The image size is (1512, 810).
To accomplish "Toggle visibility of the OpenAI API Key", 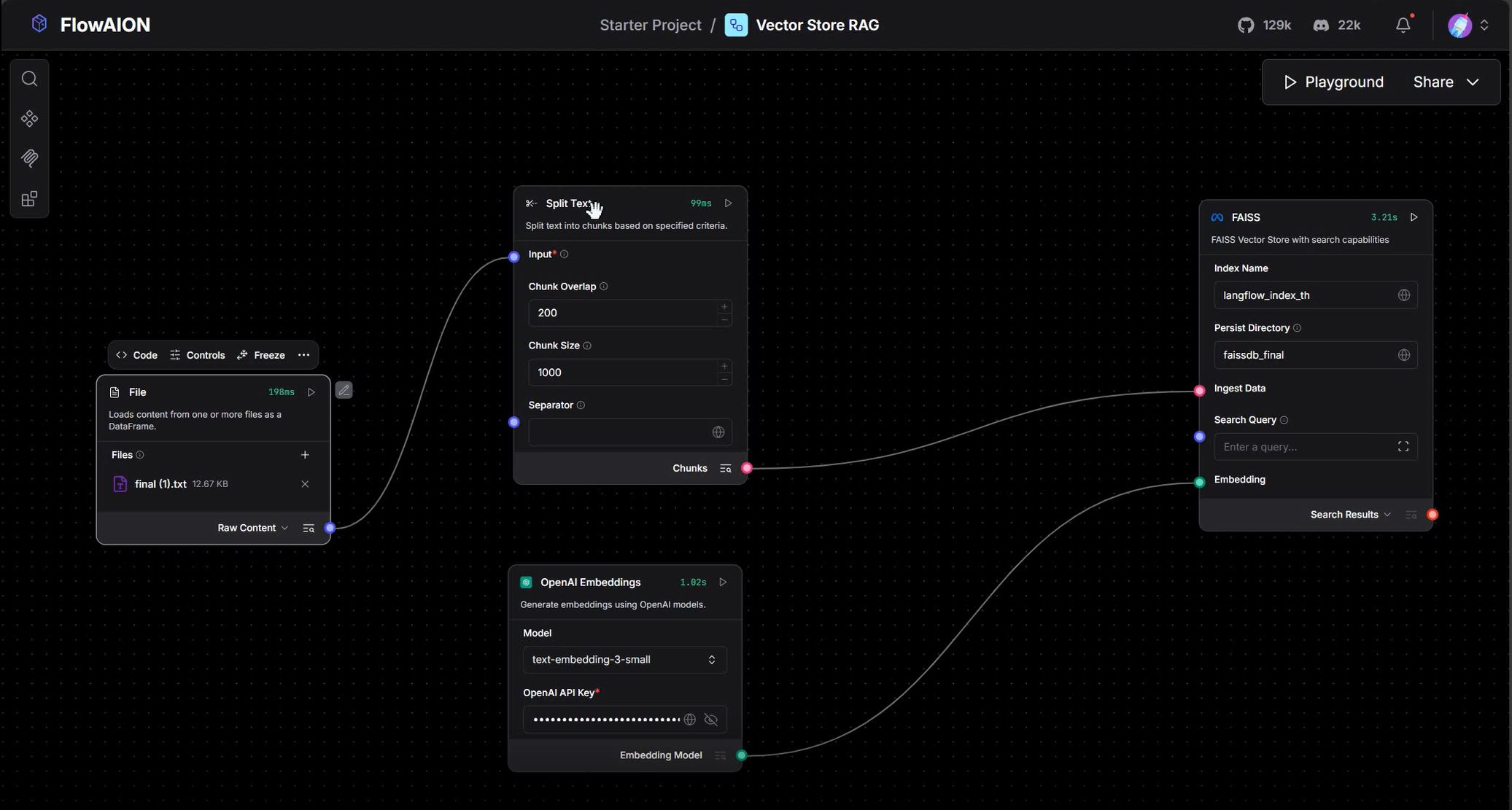I will (710, 720).
